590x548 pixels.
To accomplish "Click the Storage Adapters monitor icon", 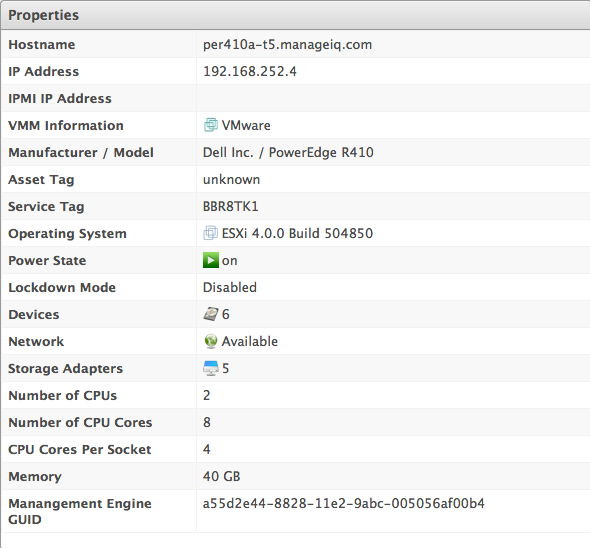I will (211, 368).
